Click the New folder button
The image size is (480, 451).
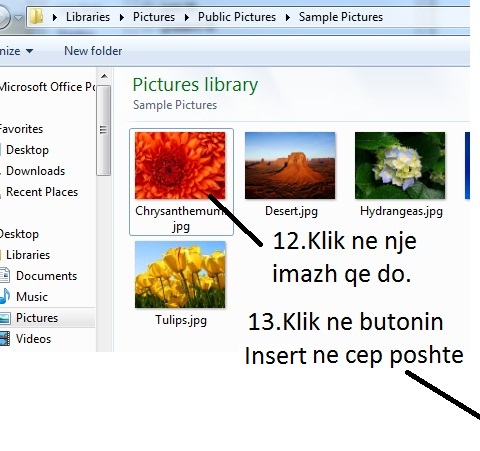coord(93,51)
